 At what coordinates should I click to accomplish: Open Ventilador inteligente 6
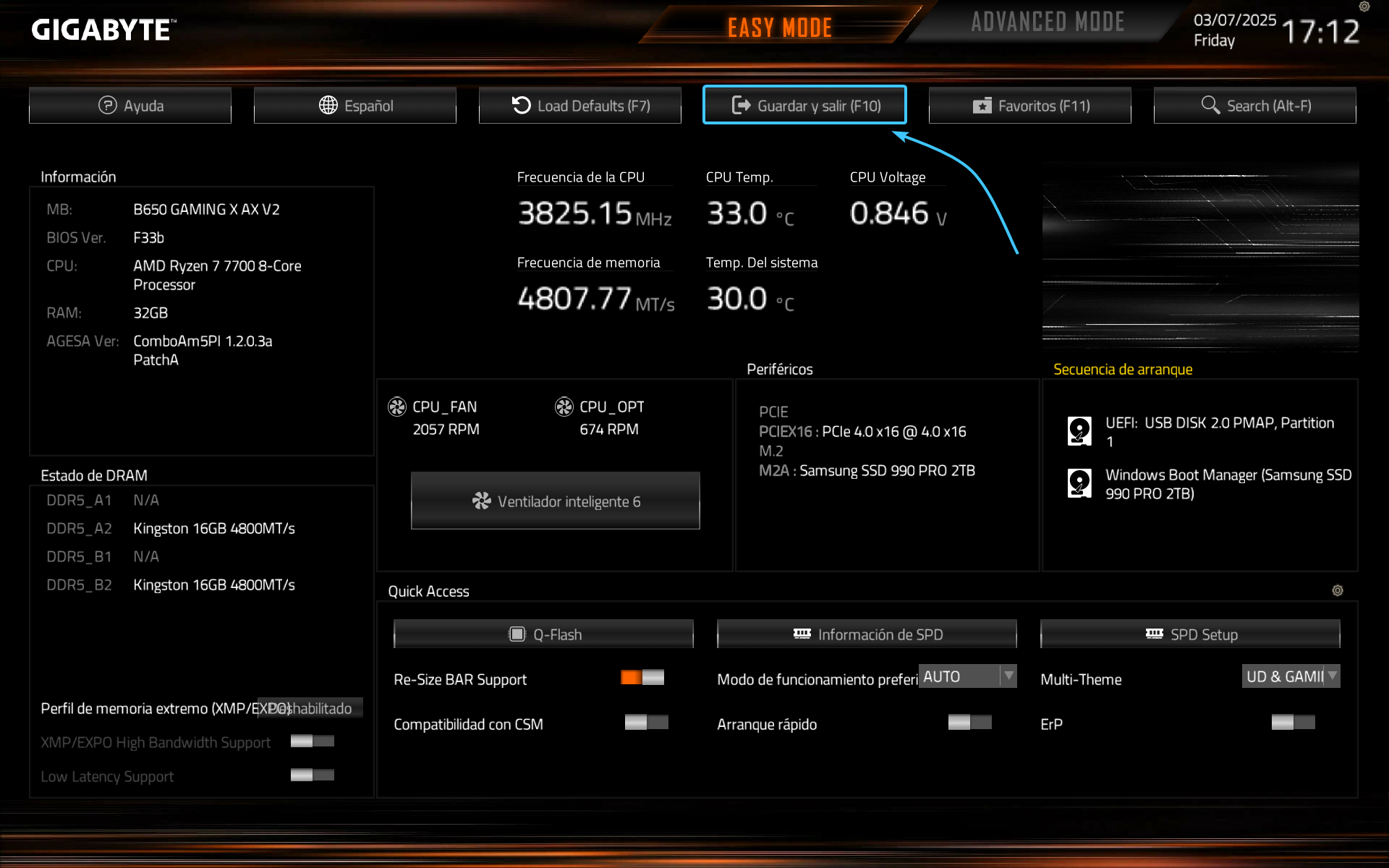[556, 501]
